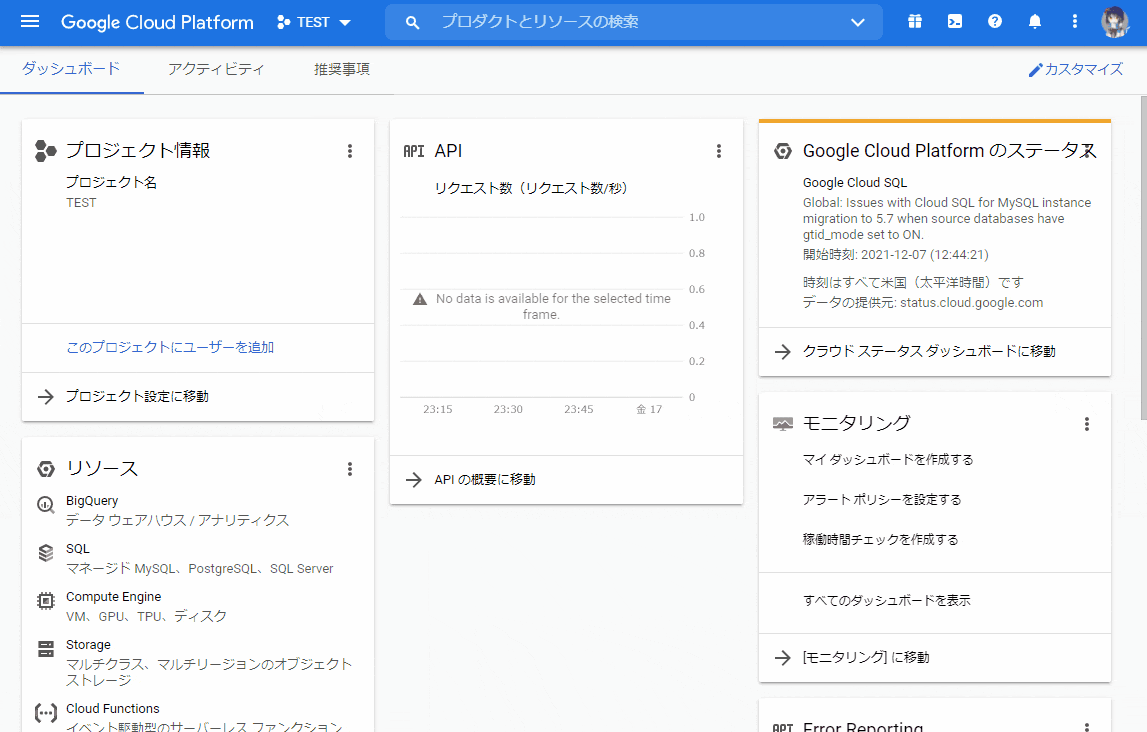Click inside the product search field
Image resolution: width=1147 pixels, height=732 pixels.
600,21
